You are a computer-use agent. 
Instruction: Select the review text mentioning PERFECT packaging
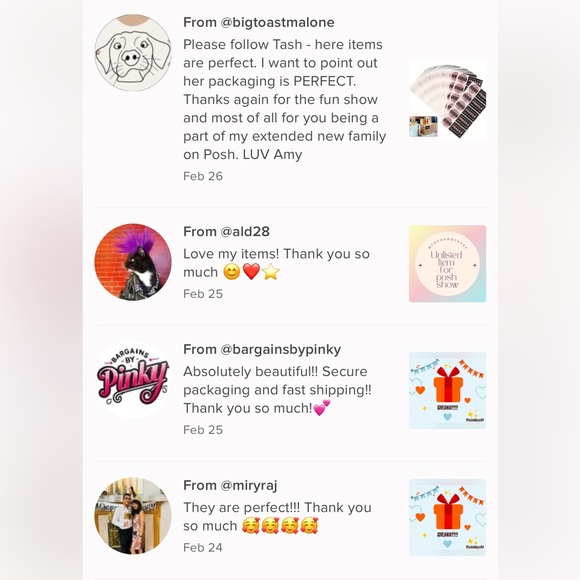pyautogui.click(x=284, y=100)
